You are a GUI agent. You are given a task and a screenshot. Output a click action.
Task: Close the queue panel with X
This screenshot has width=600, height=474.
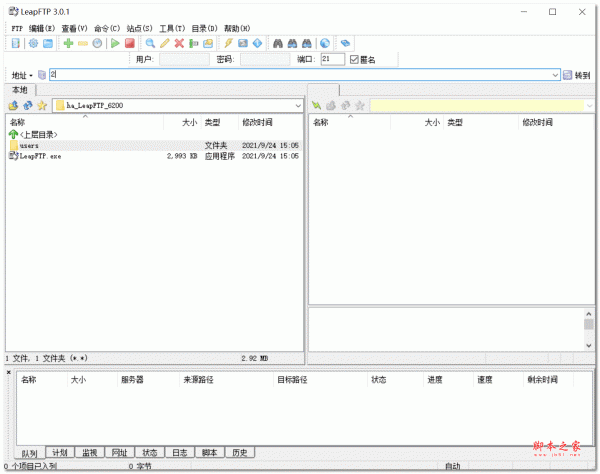click(x=8, y=372)
